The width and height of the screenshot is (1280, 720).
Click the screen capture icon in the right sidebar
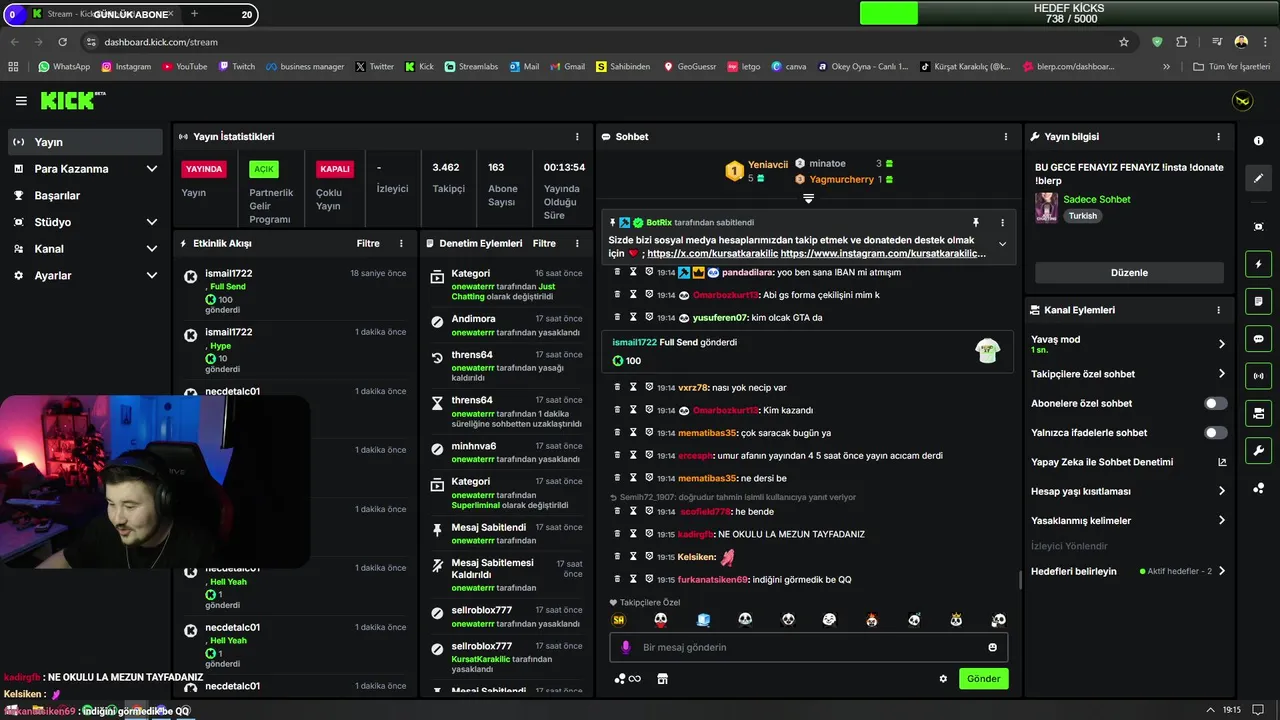tap(1258, 227)
